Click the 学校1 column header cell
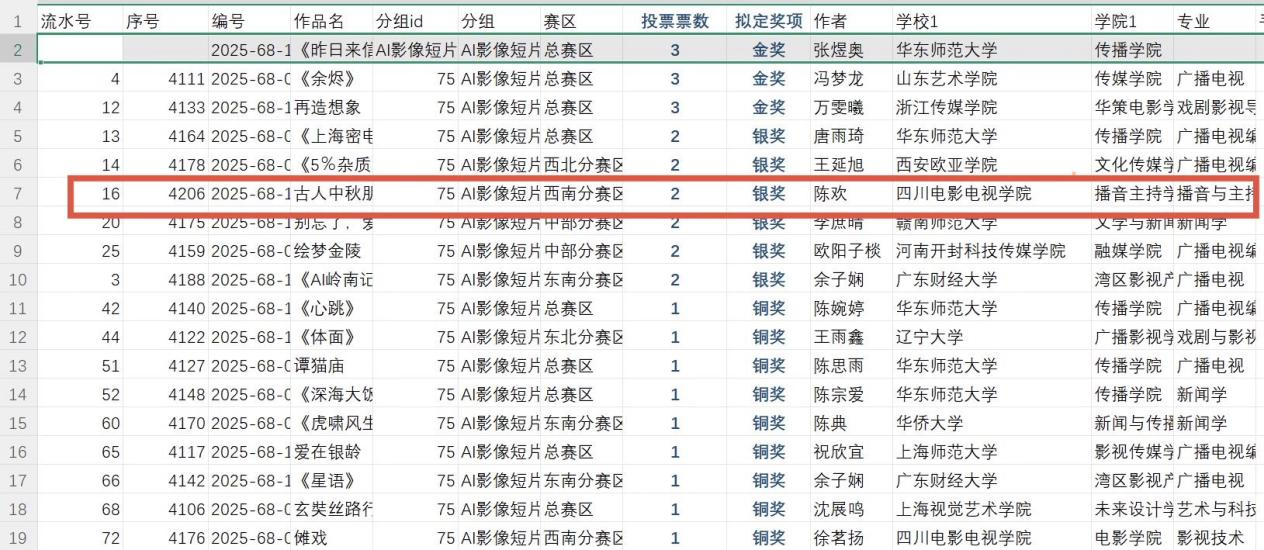The height and width of the screenshot is (550, 1264). tap(990, 21)
